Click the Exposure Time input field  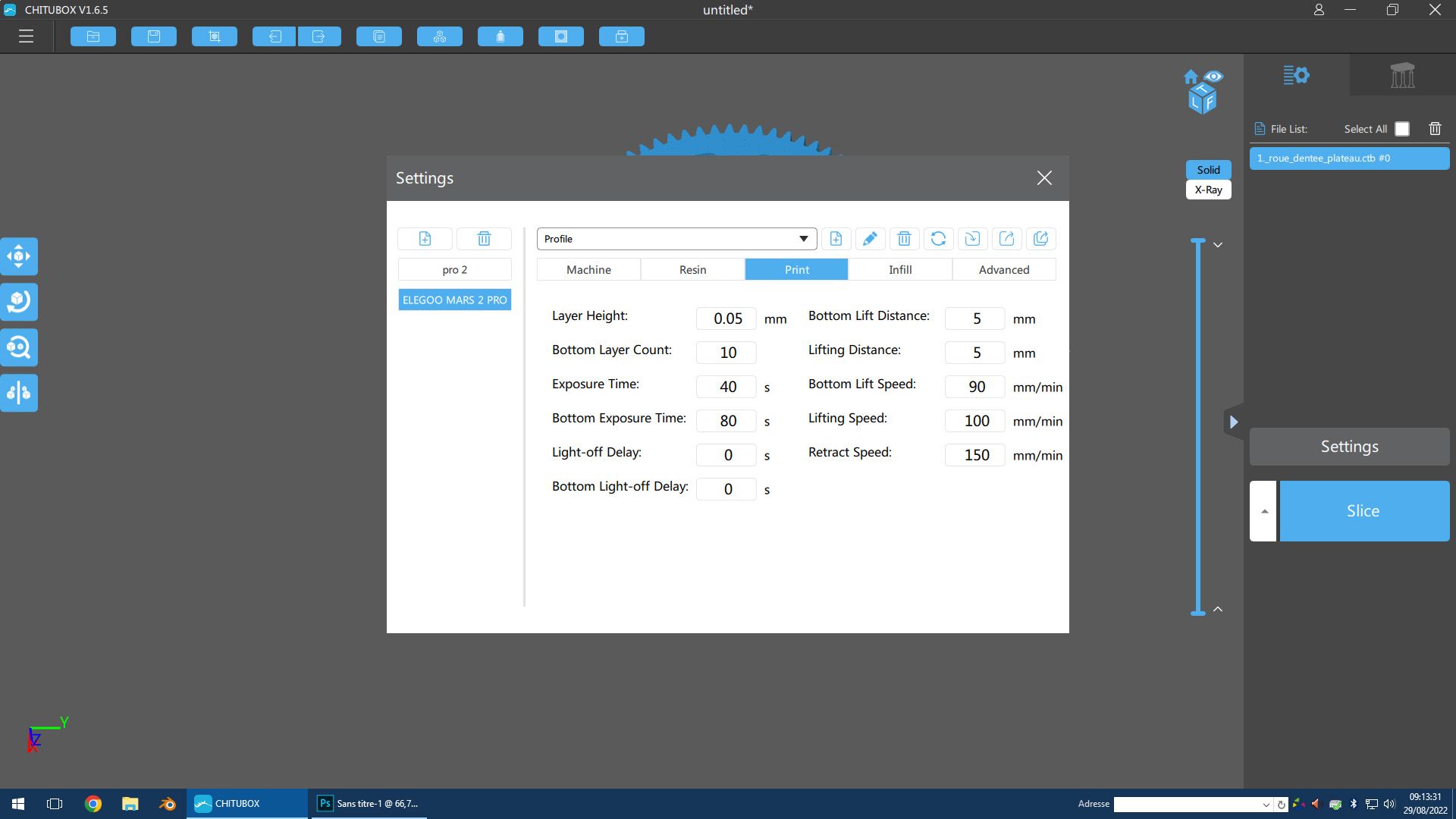click(x=726, y=387)
